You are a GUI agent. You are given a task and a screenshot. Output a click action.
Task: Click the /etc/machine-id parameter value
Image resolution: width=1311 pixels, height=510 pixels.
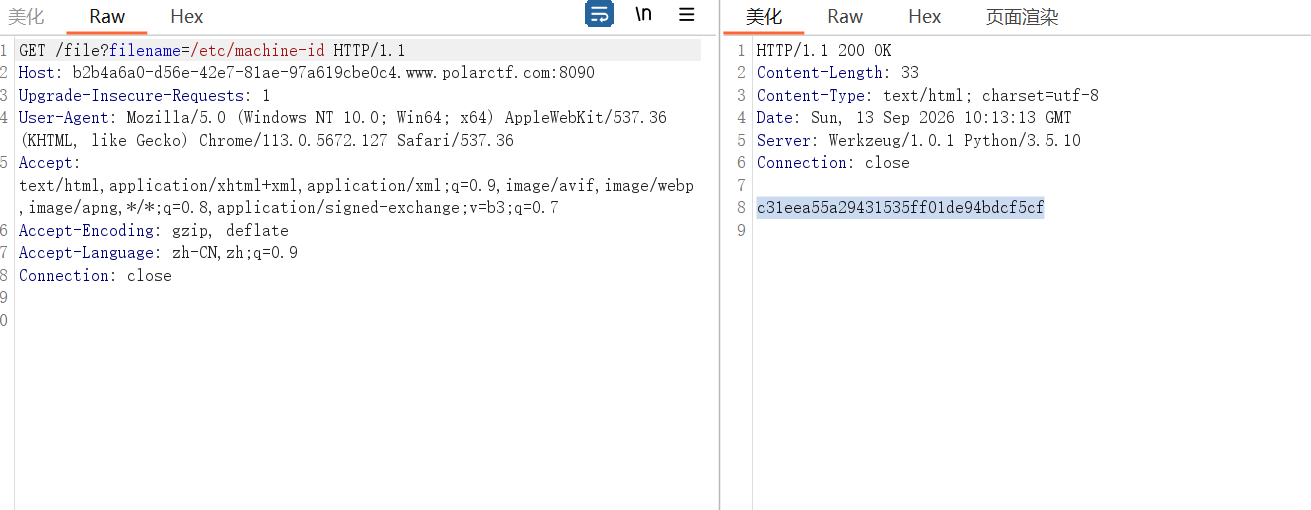pos(258,50)
